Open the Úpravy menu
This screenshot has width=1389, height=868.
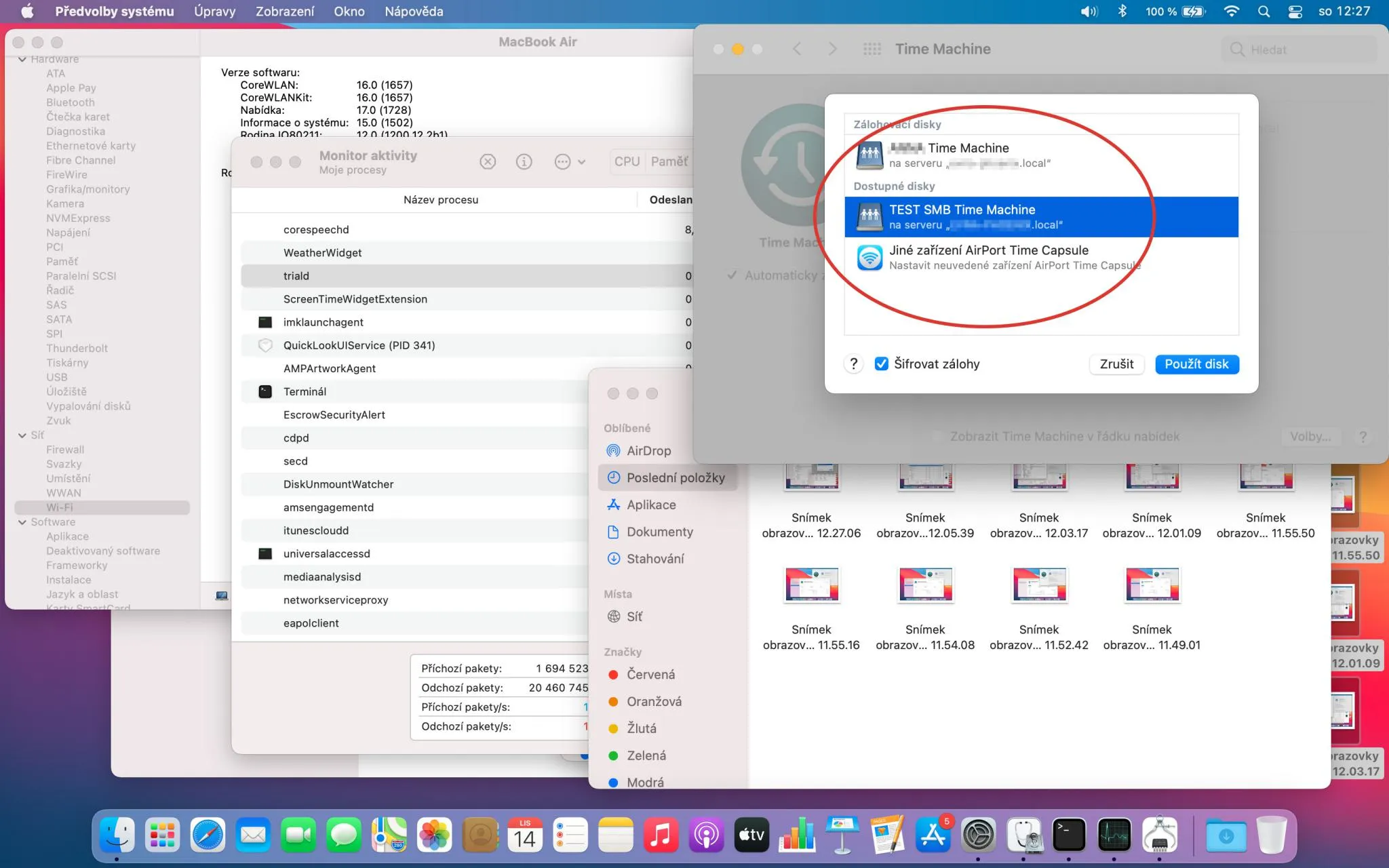tap(214, 12)
